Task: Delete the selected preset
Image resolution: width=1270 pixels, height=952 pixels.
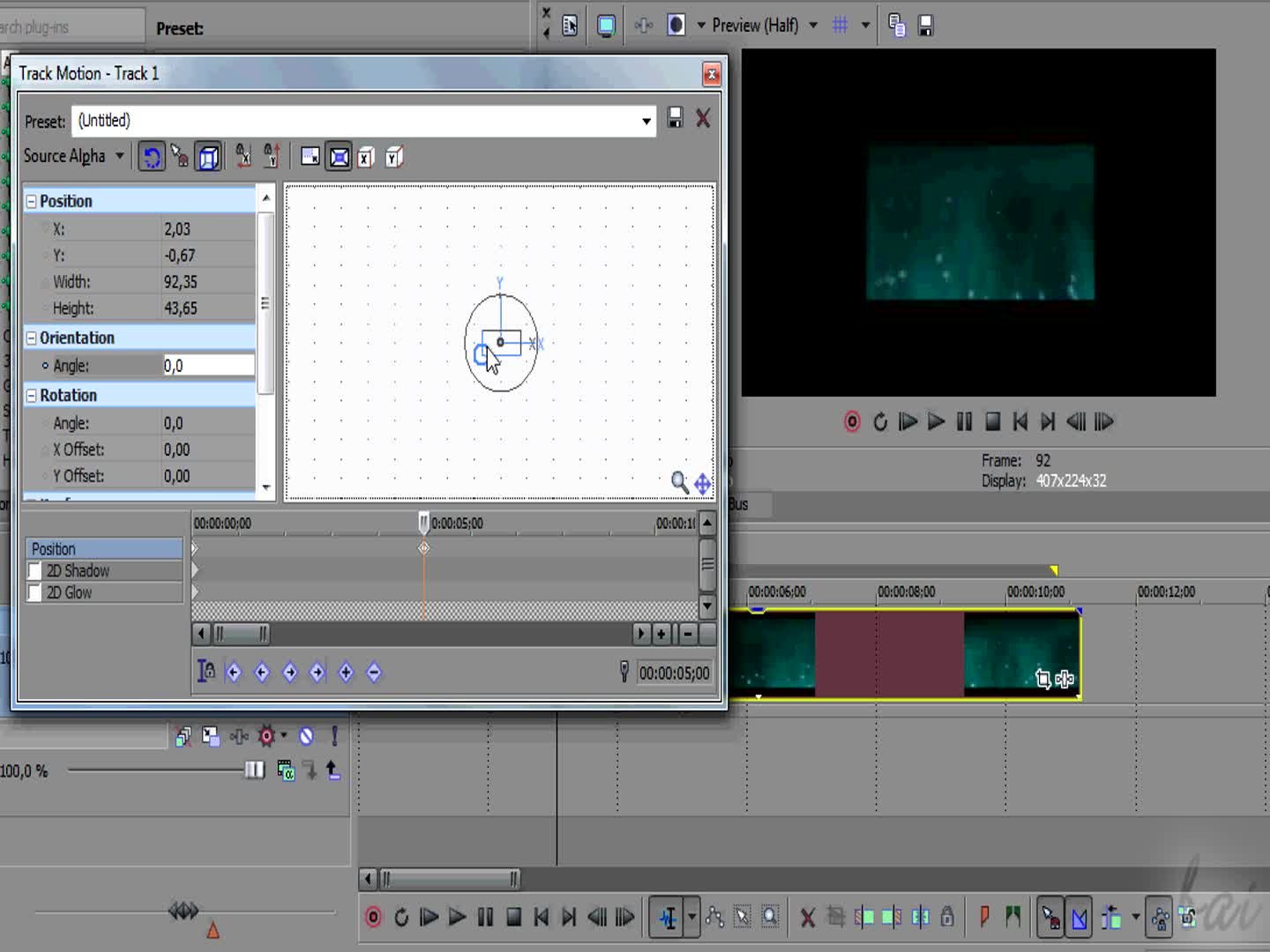Action: click(x=703, y=119)
